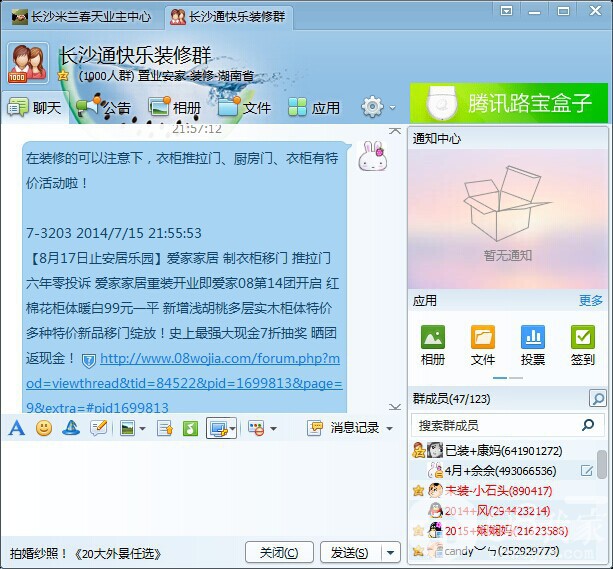Click the 相册 album app icon

pos(433,338)
